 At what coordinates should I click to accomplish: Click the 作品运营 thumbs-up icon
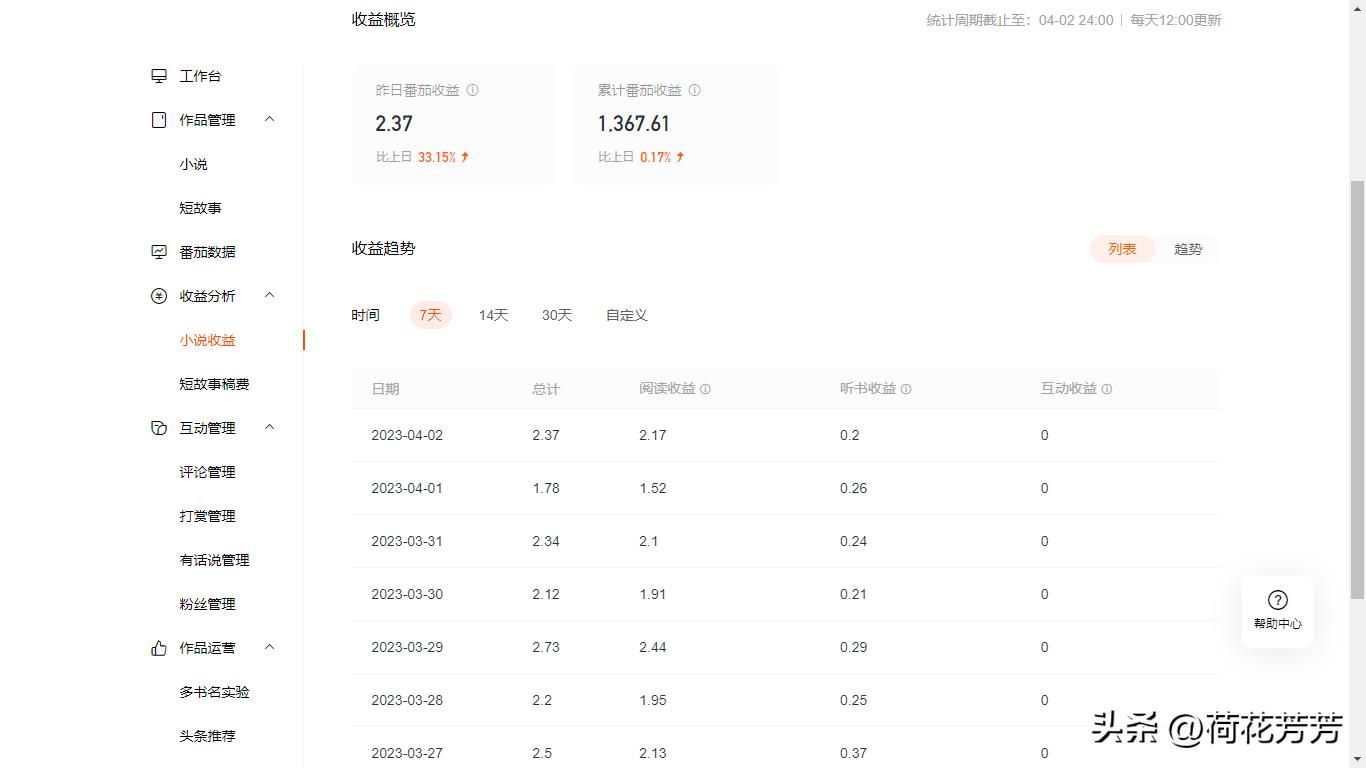click(159, 648)
